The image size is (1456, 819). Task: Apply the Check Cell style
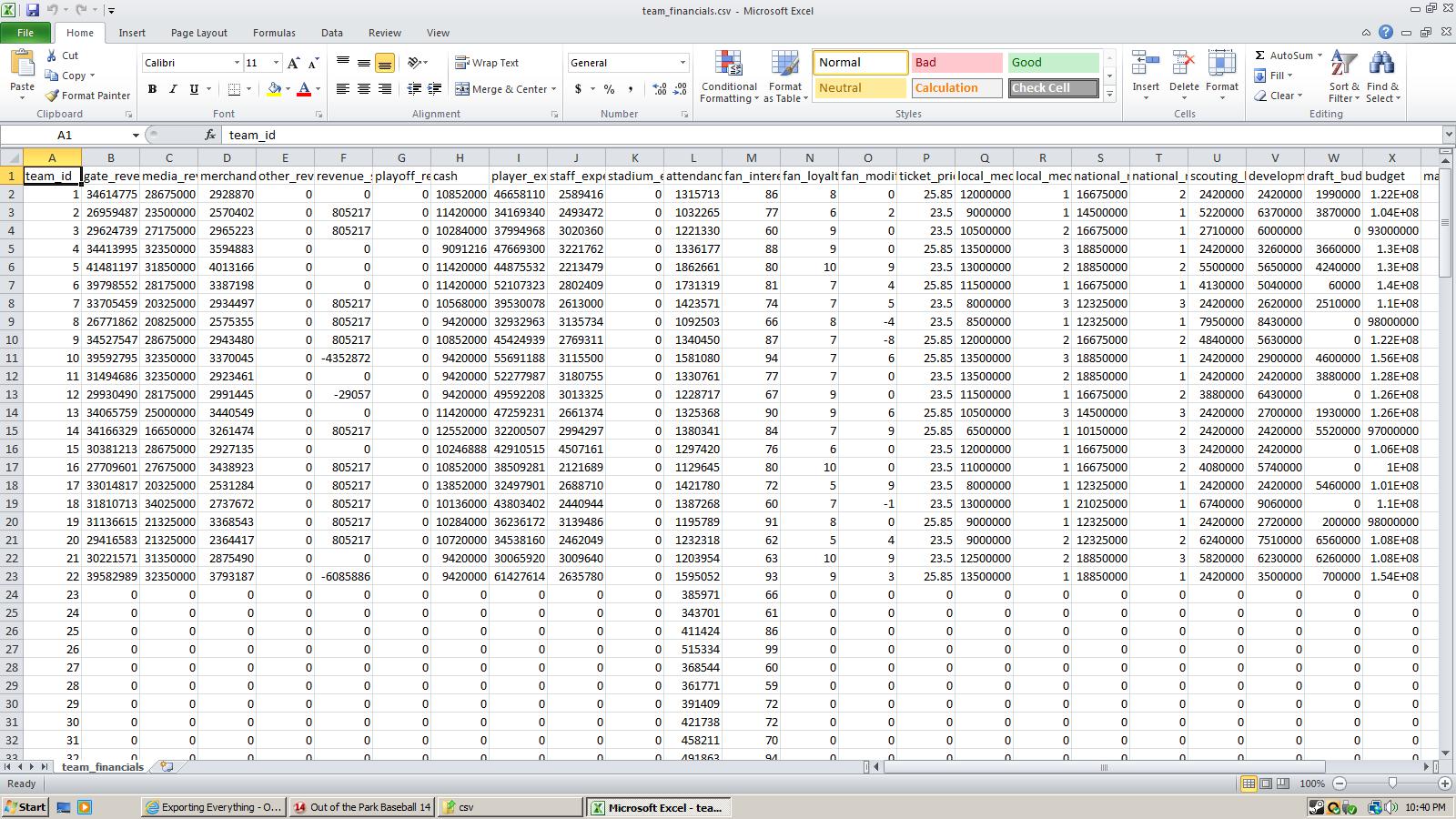pyautogui.click(x=1053, y=88)
